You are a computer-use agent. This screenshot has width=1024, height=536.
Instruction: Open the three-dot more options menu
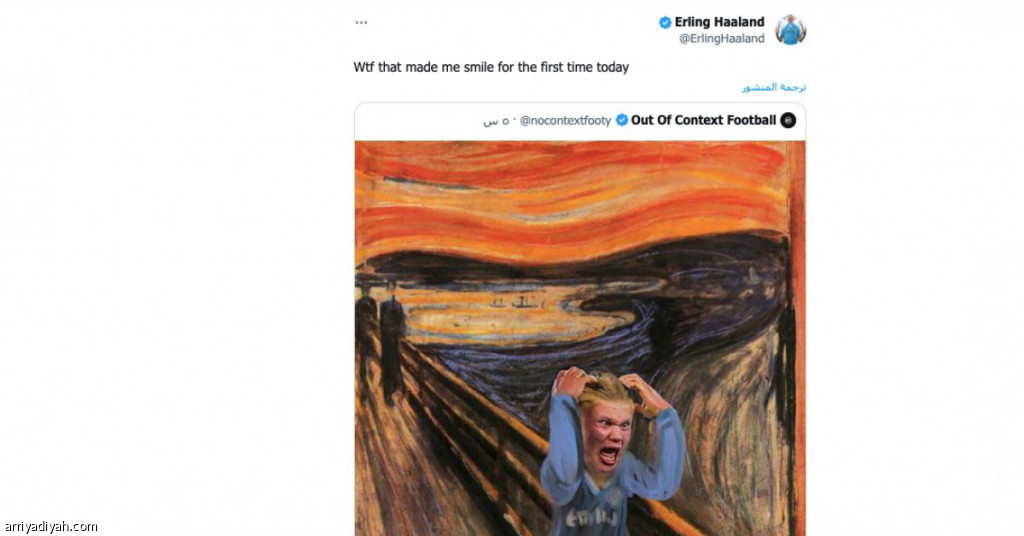coord(361,22)
